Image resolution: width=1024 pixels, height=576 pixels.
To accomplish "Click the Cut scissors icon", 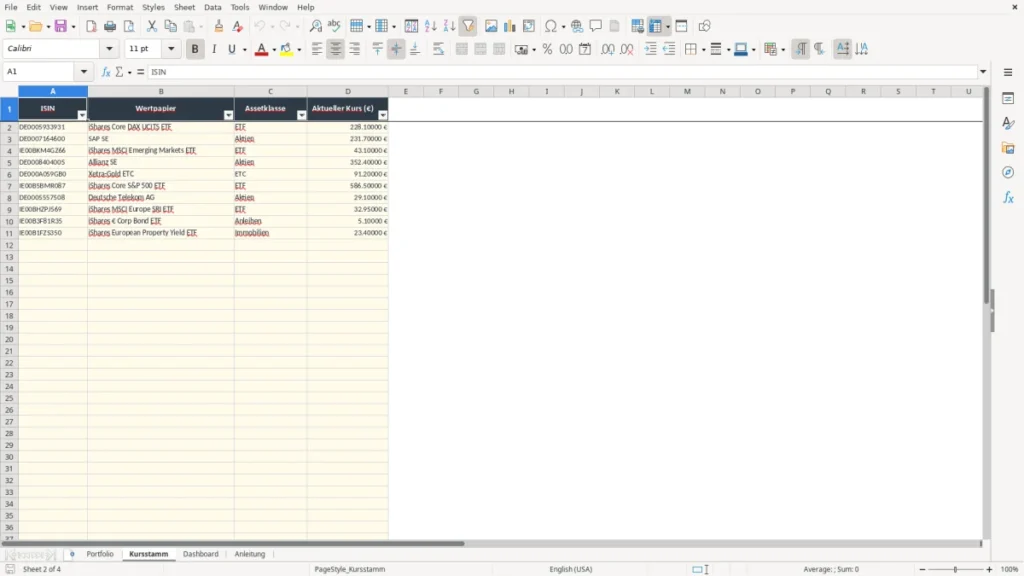I will click(152, 26).
